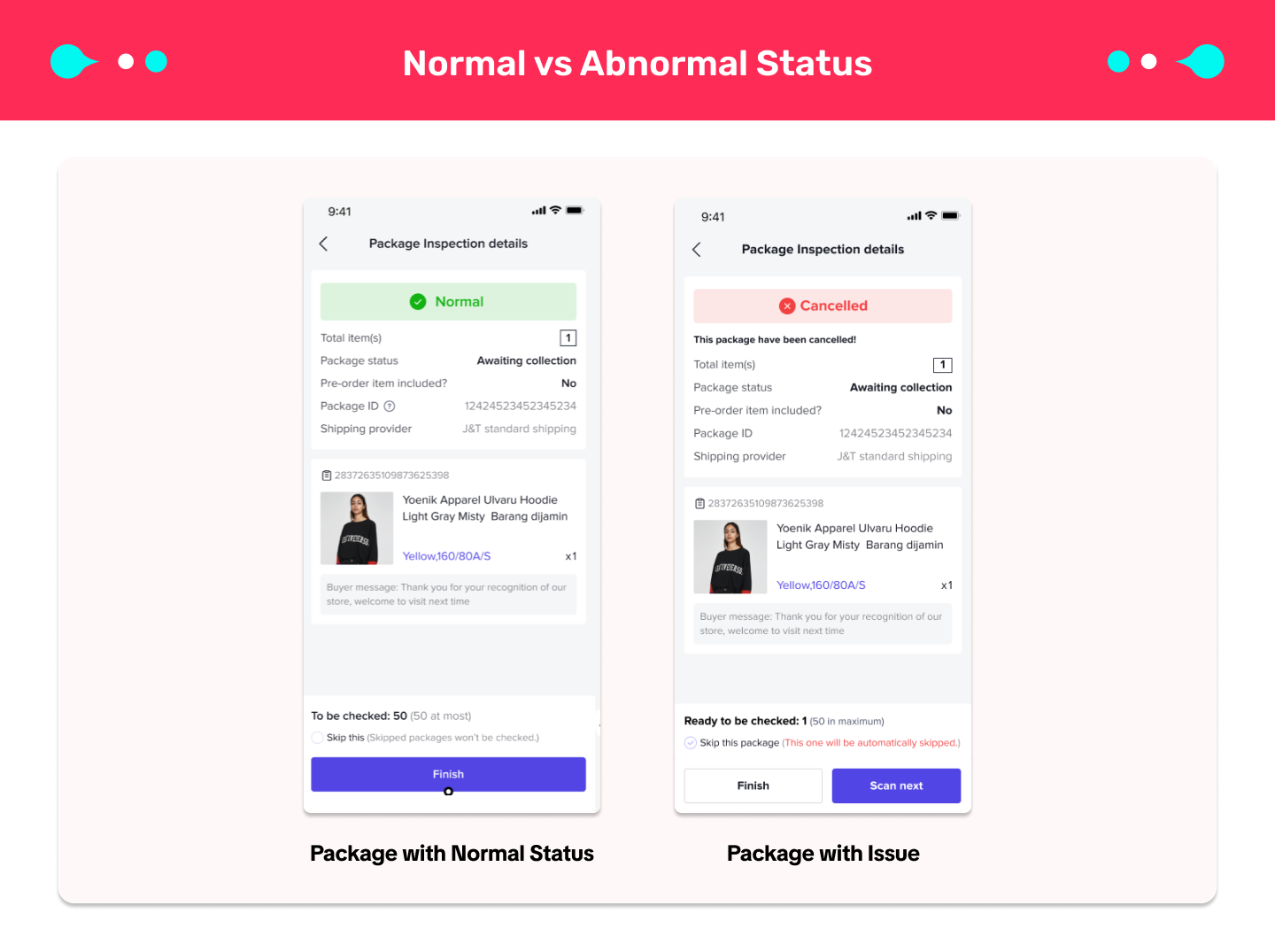1275x952 pixels.
Task: Toggle the checked 'Skip this package' option
Action: 691,743
